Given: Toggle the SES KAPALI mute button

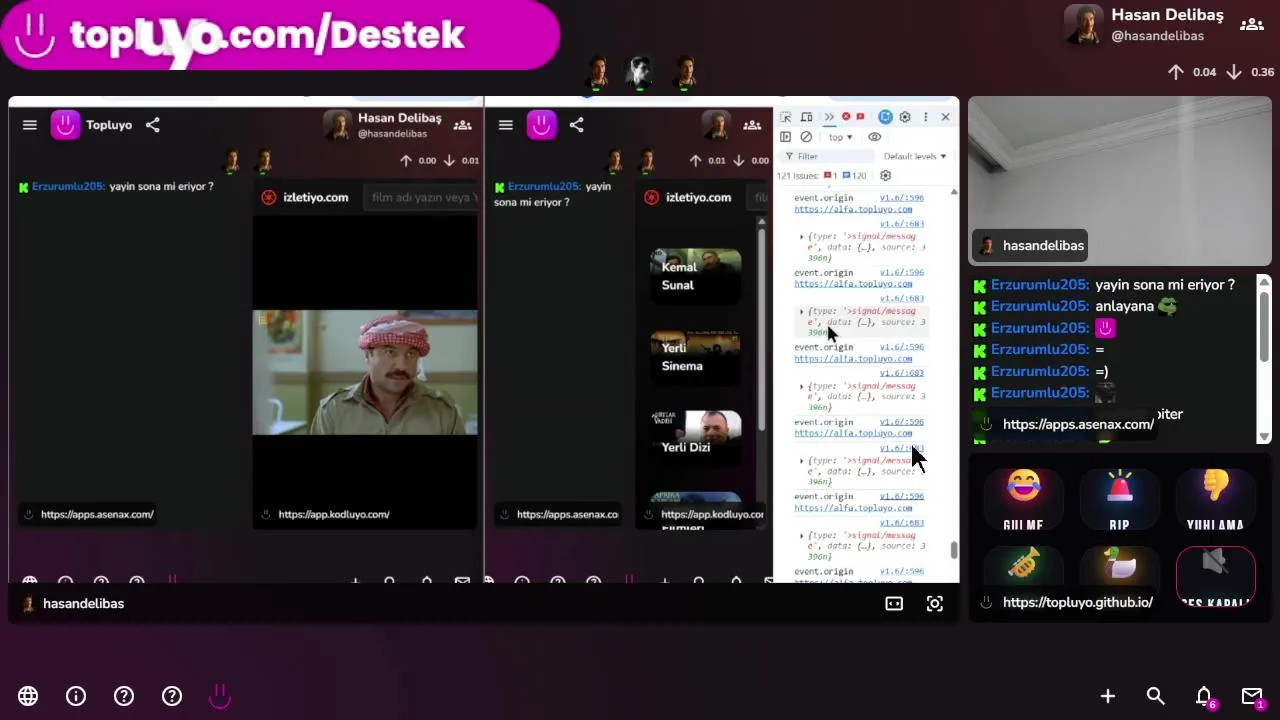Looking at the screenshot, I should click(x=1215, y=578).
